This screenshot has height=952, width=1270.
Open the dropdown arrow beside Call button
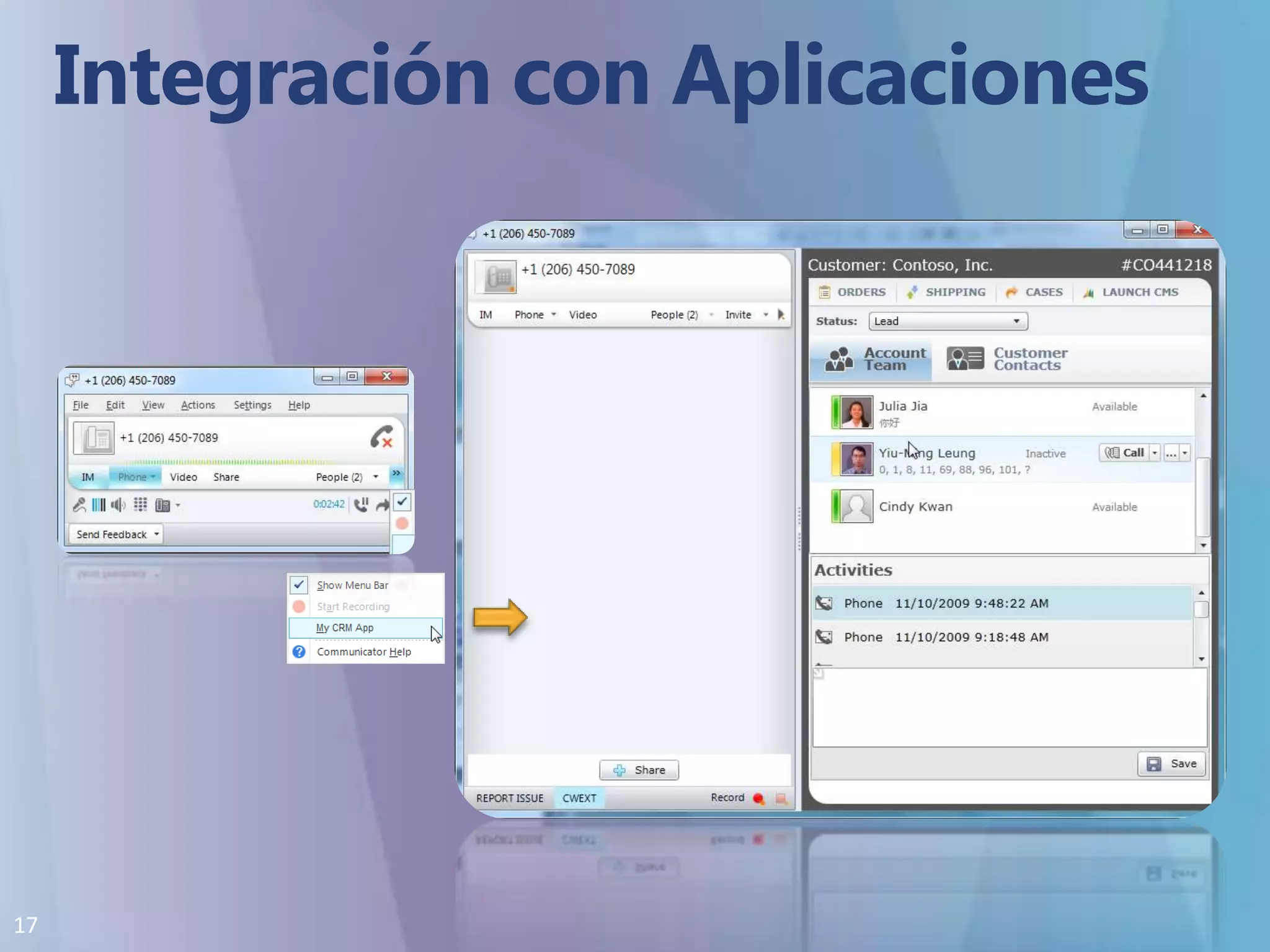pyautogui.click(x=1155, y=453)
